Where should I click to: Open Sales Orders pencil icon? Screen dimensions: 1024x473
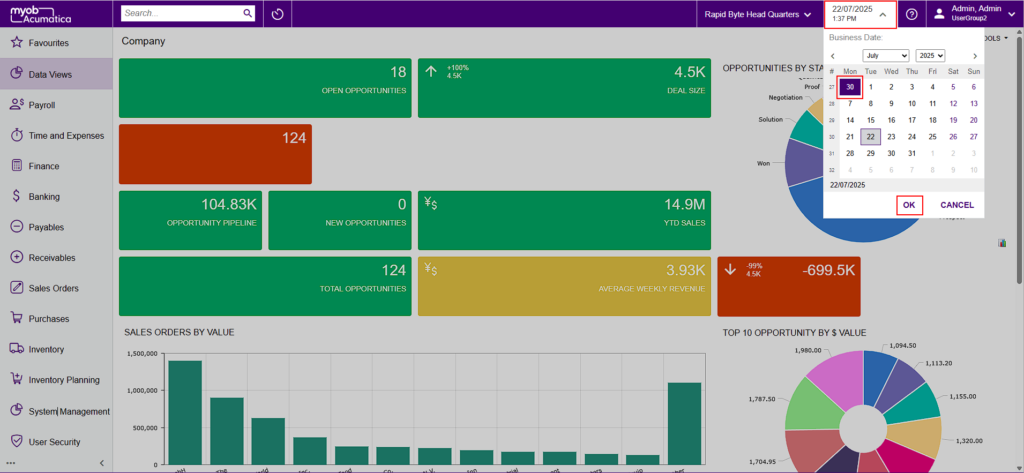pyautogui.click(x=17, y=288)
